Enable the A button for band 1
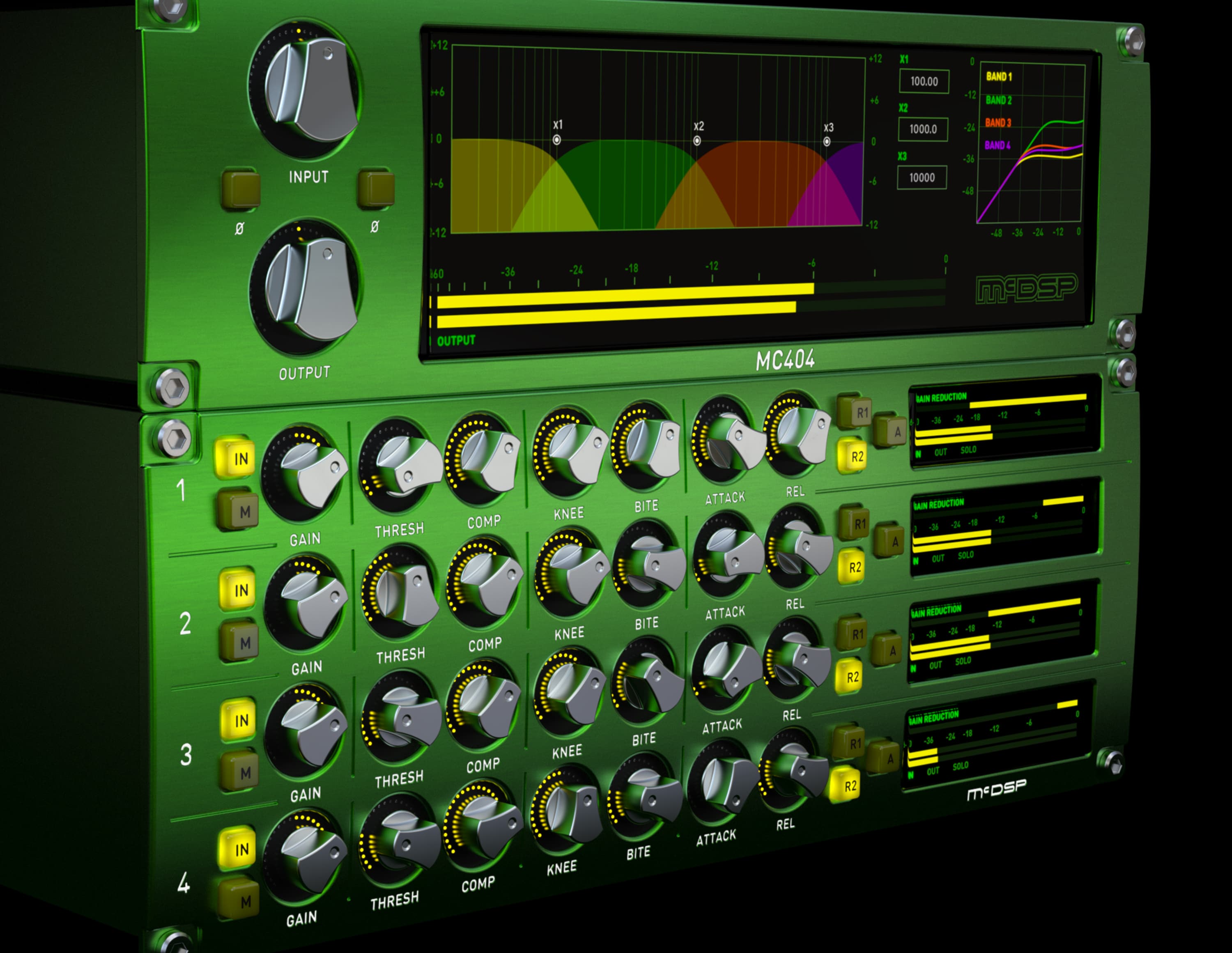 pyautogui.click(x=890, y=431)
